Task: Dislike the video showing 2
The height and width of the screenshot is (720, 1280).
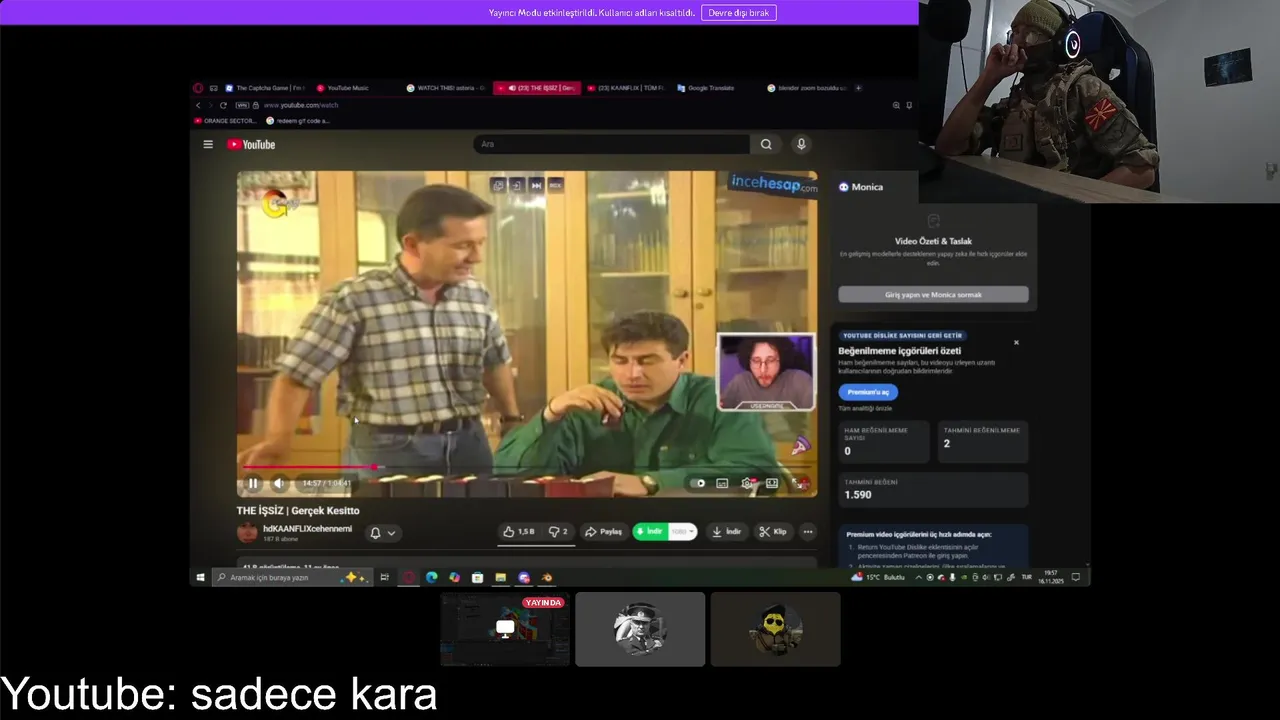Action: tap(559, 532)
